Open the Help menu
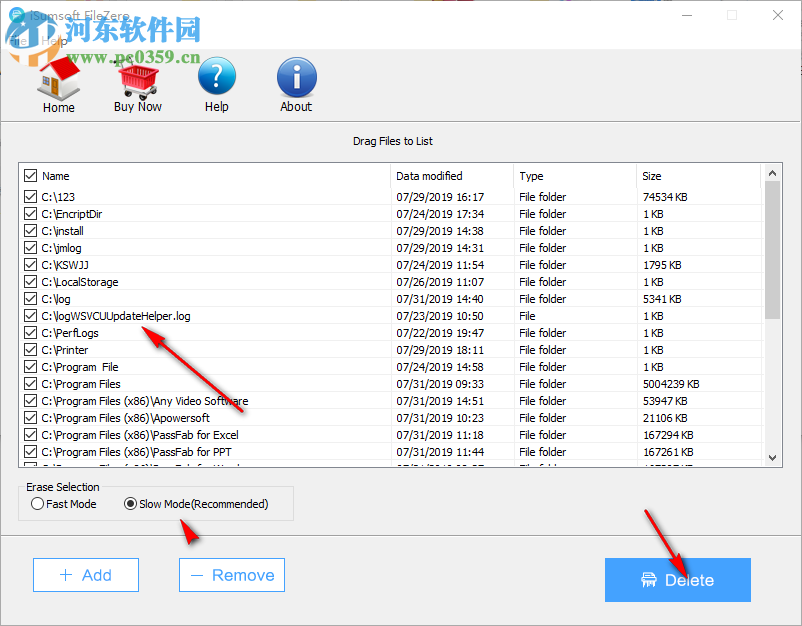The height and width of the screenshot is (626, 802). [53, 41]
